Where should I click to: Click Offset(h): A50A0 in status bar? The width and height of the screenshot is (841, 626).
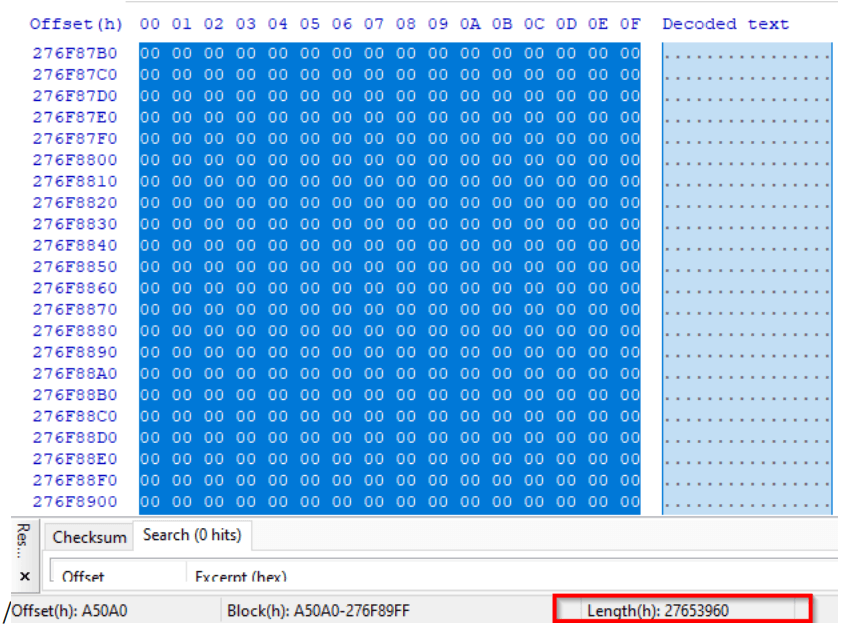pyautogui.click(x=69, y=611)
